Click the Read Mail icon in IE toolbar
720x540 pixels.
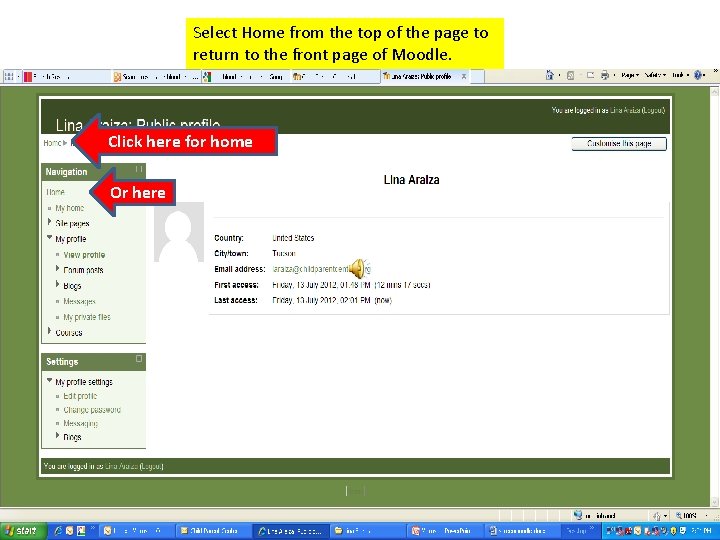click(x=591, y=75)
